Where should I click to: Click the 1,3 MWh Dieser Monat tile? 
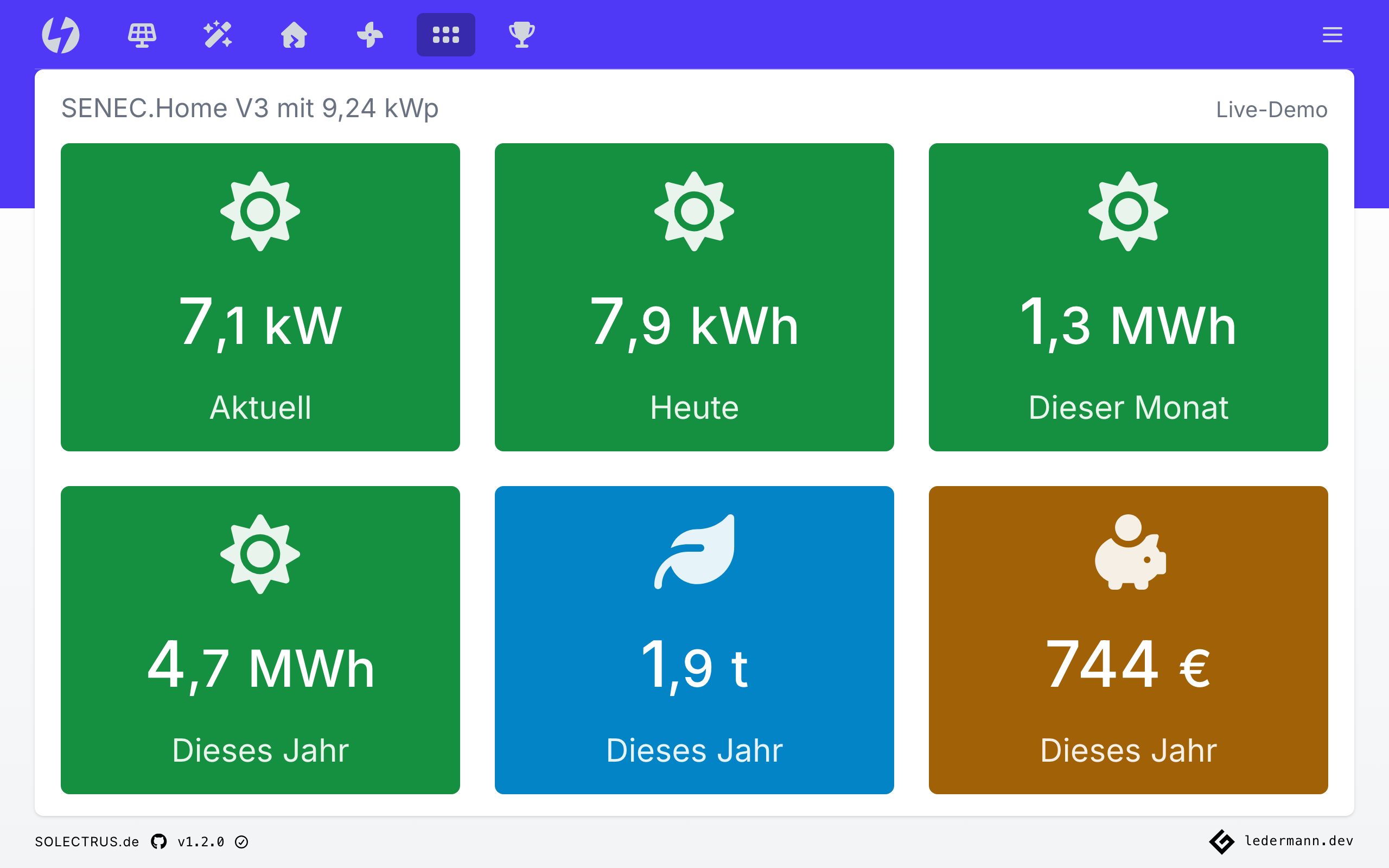point(1129,297)
